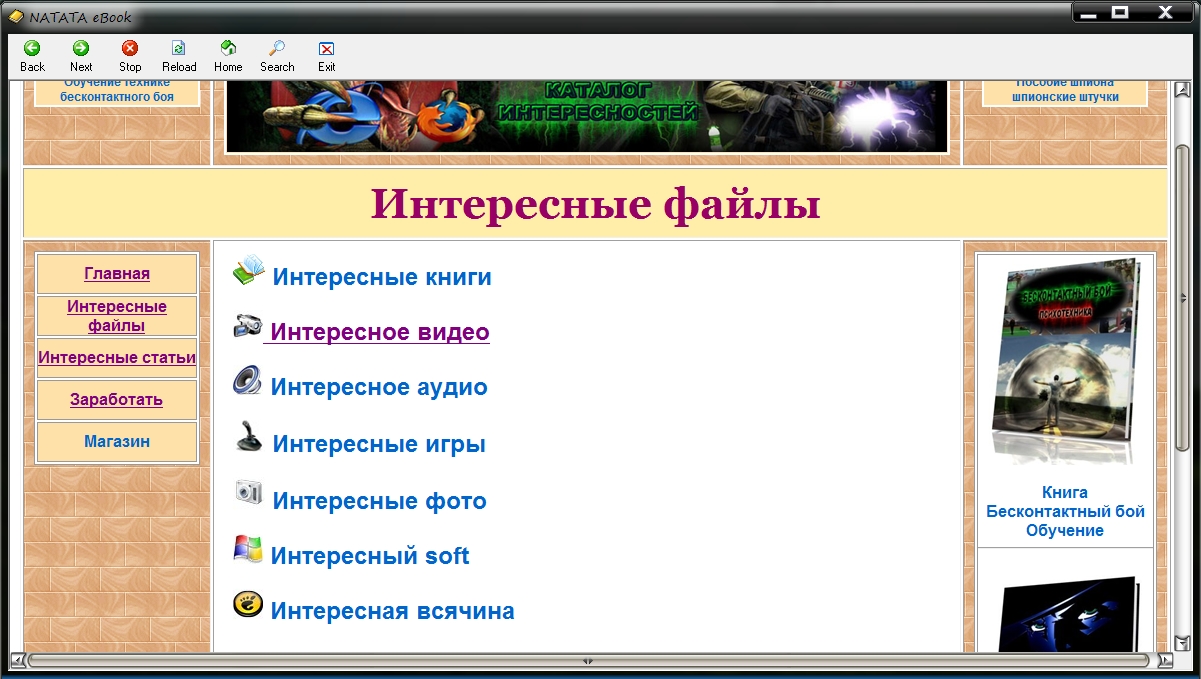1201x679 pixels.
Task: Open Интересные статьи in the left menu
Action: pyautogui.click(x=117, y=358)
